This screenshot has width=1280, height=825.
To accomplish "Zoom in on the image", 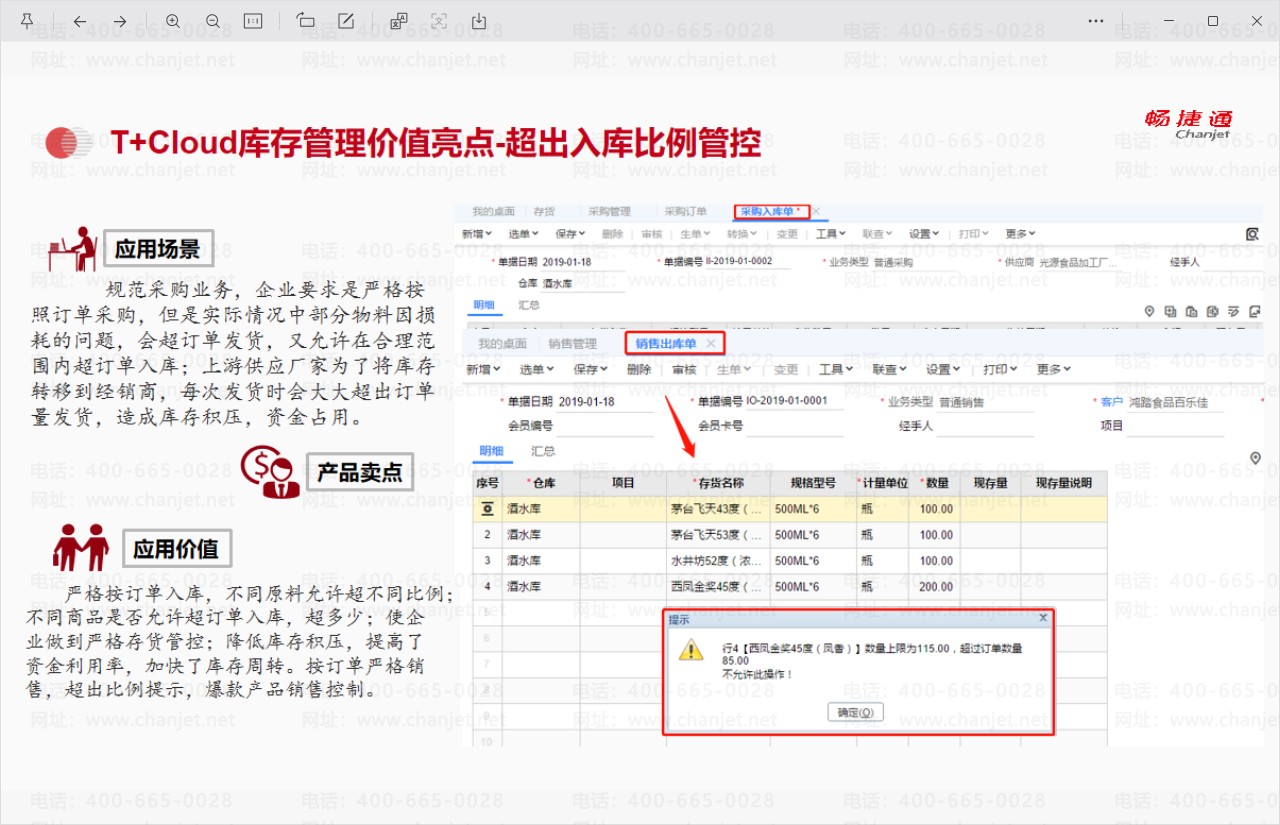I will (173, 21).
